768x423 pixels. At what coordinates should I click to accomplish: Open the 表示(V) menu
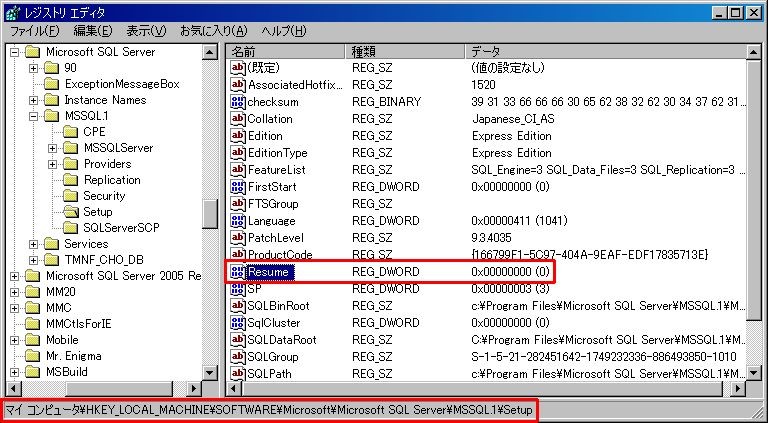click(x=146, y=31)
